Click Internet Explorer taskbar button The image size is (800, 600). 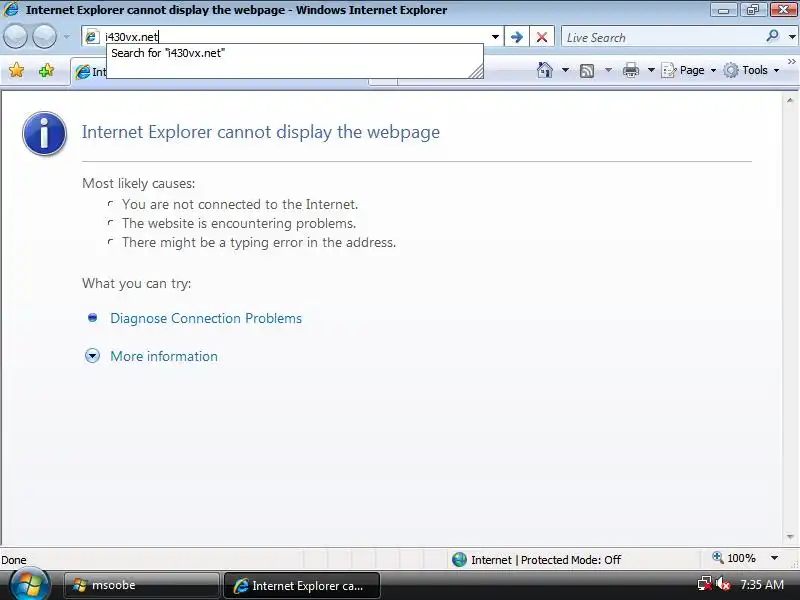302,586
